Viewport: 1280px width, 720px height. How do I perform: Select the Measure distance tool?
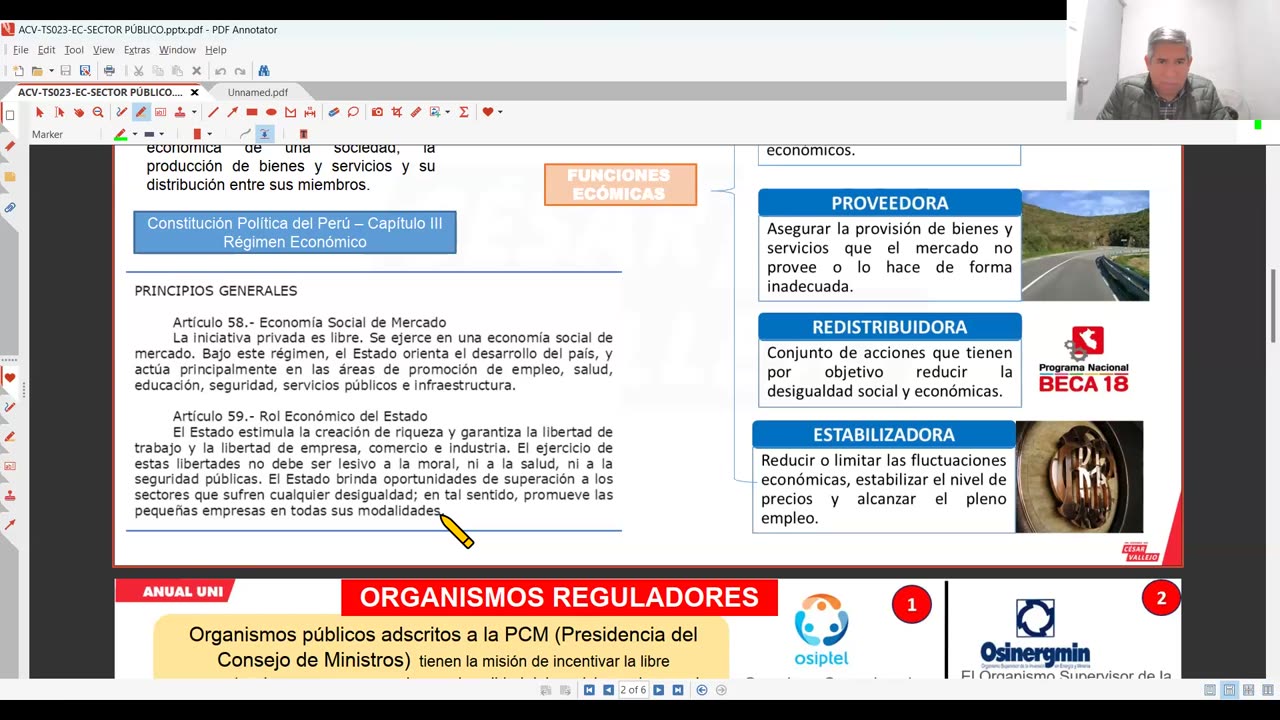[310, 112]
